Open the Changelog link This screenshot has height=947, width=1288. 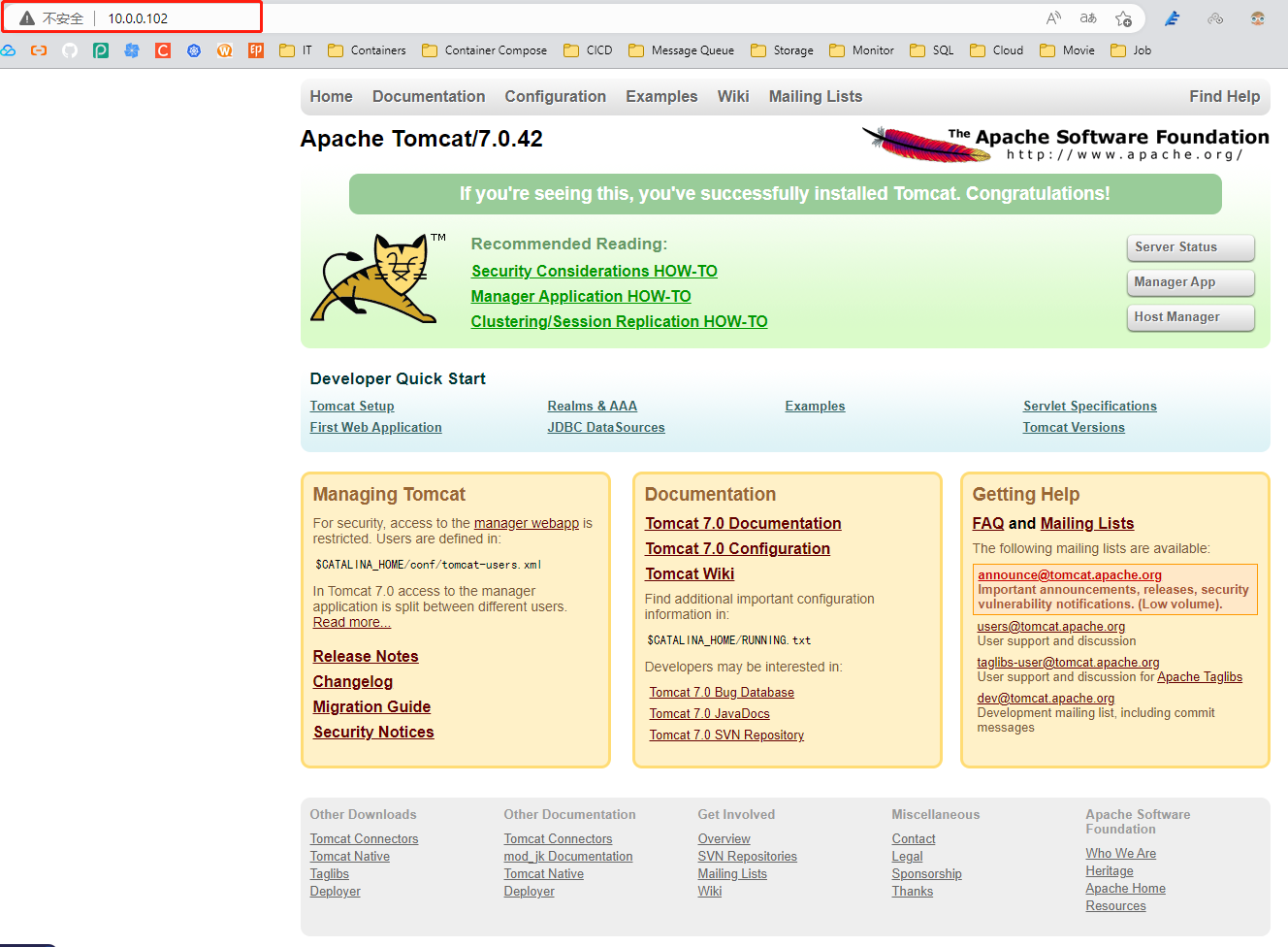[353, 681]
